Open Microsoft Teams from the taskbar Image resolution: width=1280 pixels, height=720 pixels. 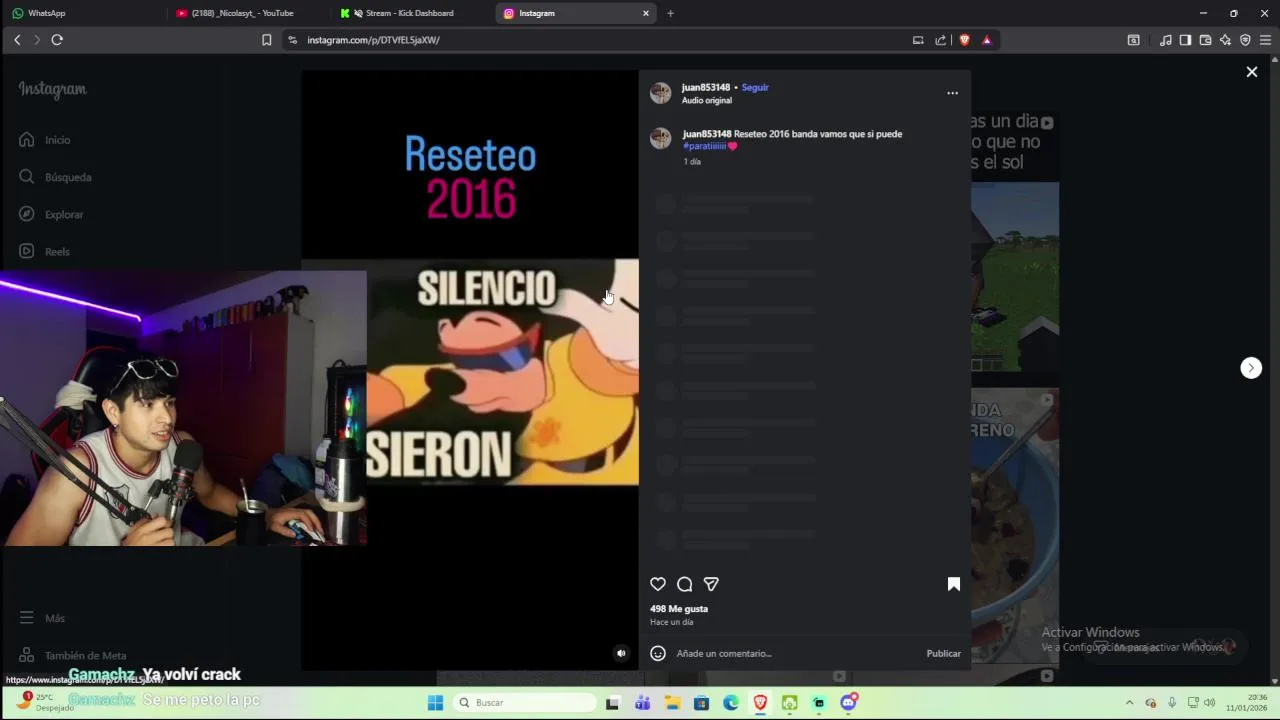coord(642,703)
